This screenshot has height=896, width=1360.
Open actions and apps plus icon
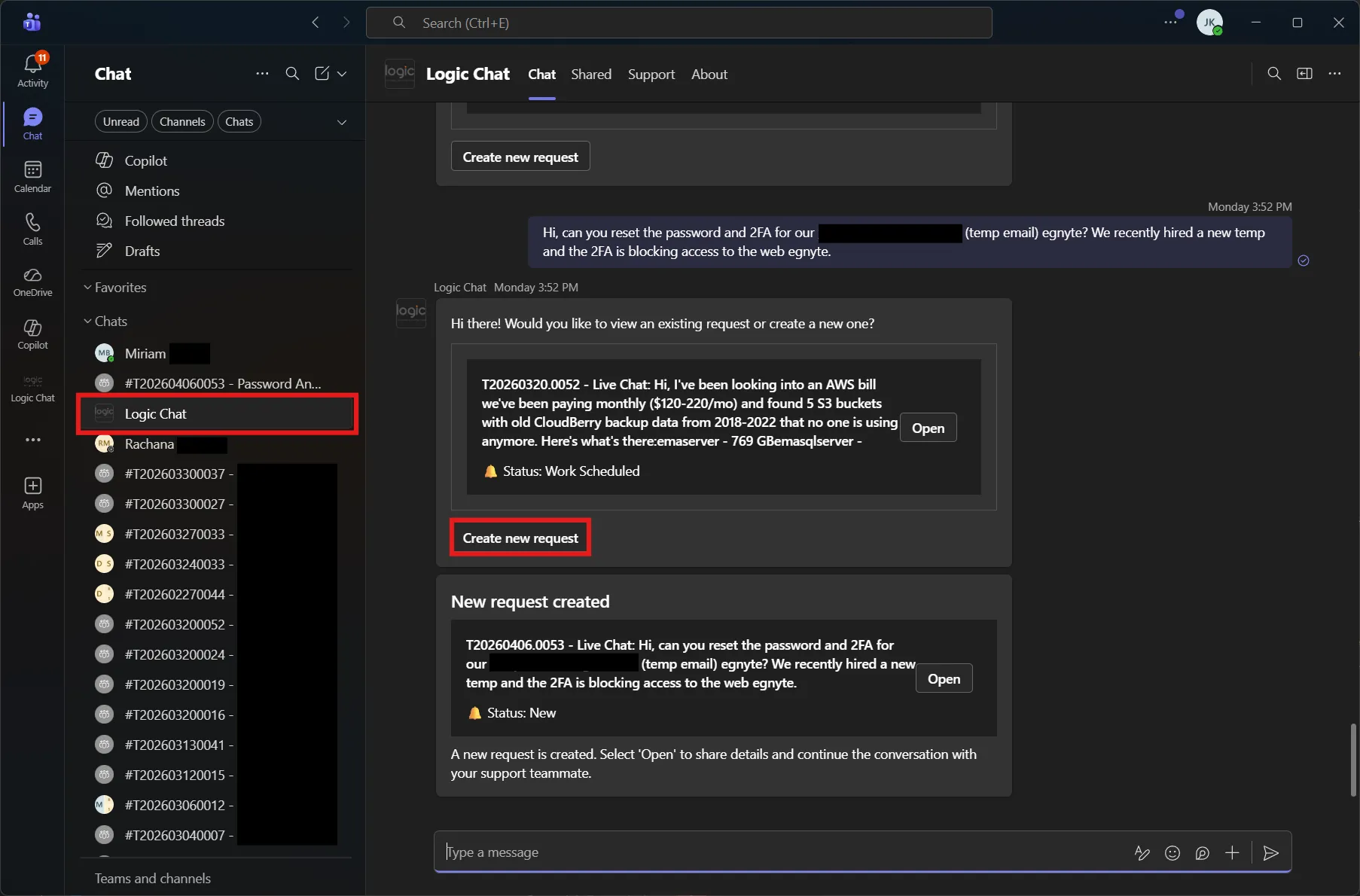coord(1232,852)
